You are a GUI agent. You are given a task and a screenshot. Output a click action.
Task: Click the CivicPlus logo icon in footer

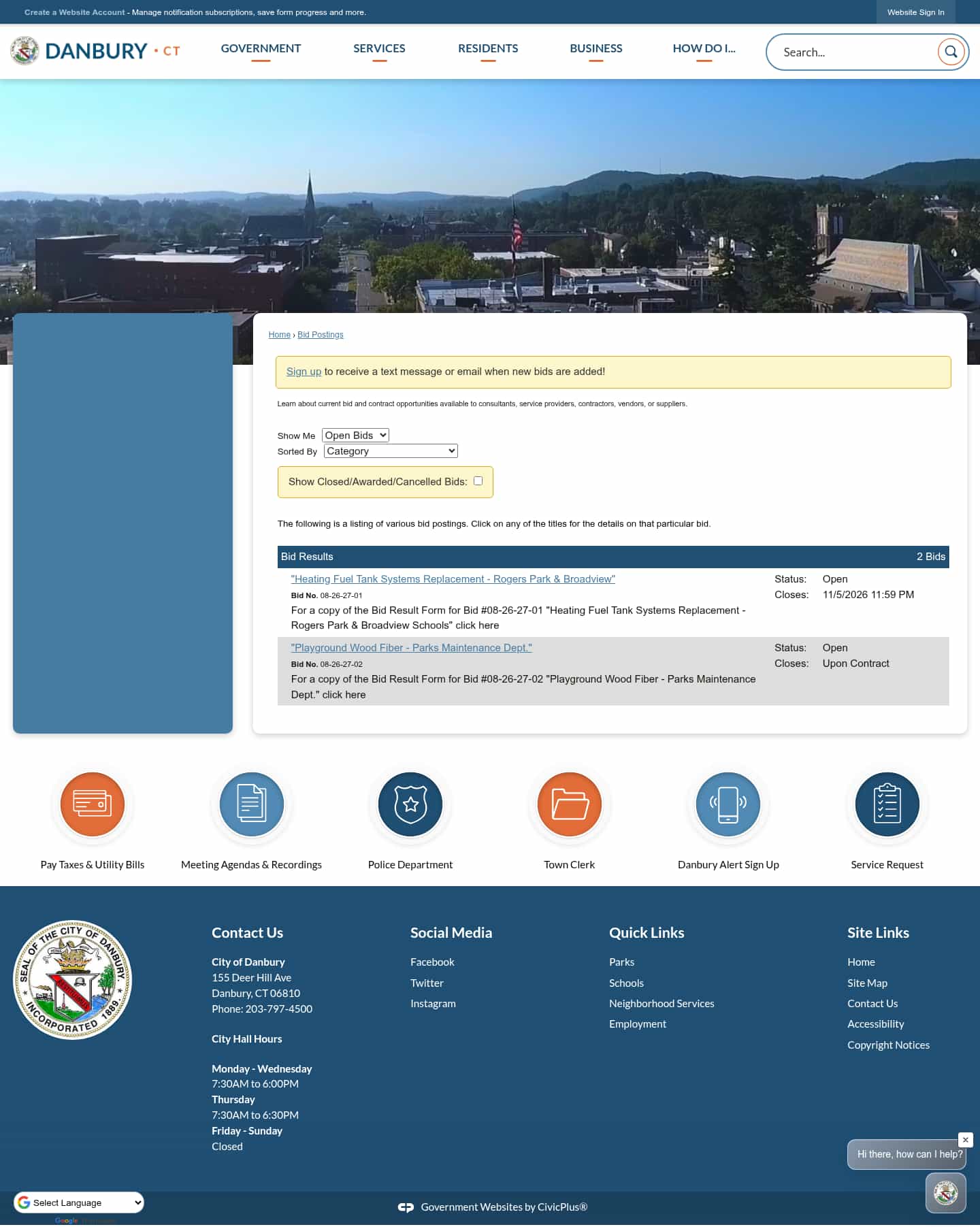pos(406,1207)
